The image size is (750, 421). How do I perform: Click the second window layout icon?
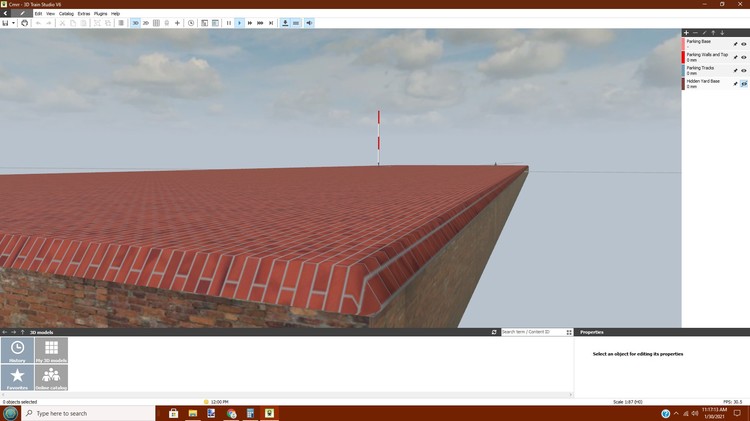(x=215, y=23)
